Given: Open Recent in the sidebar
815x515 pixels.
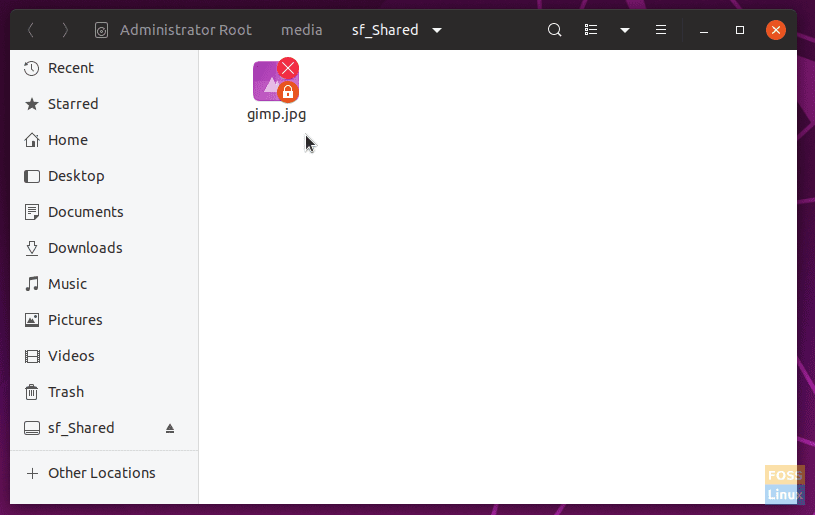Looking at the screenshot, I should click(x=104, y=68).
